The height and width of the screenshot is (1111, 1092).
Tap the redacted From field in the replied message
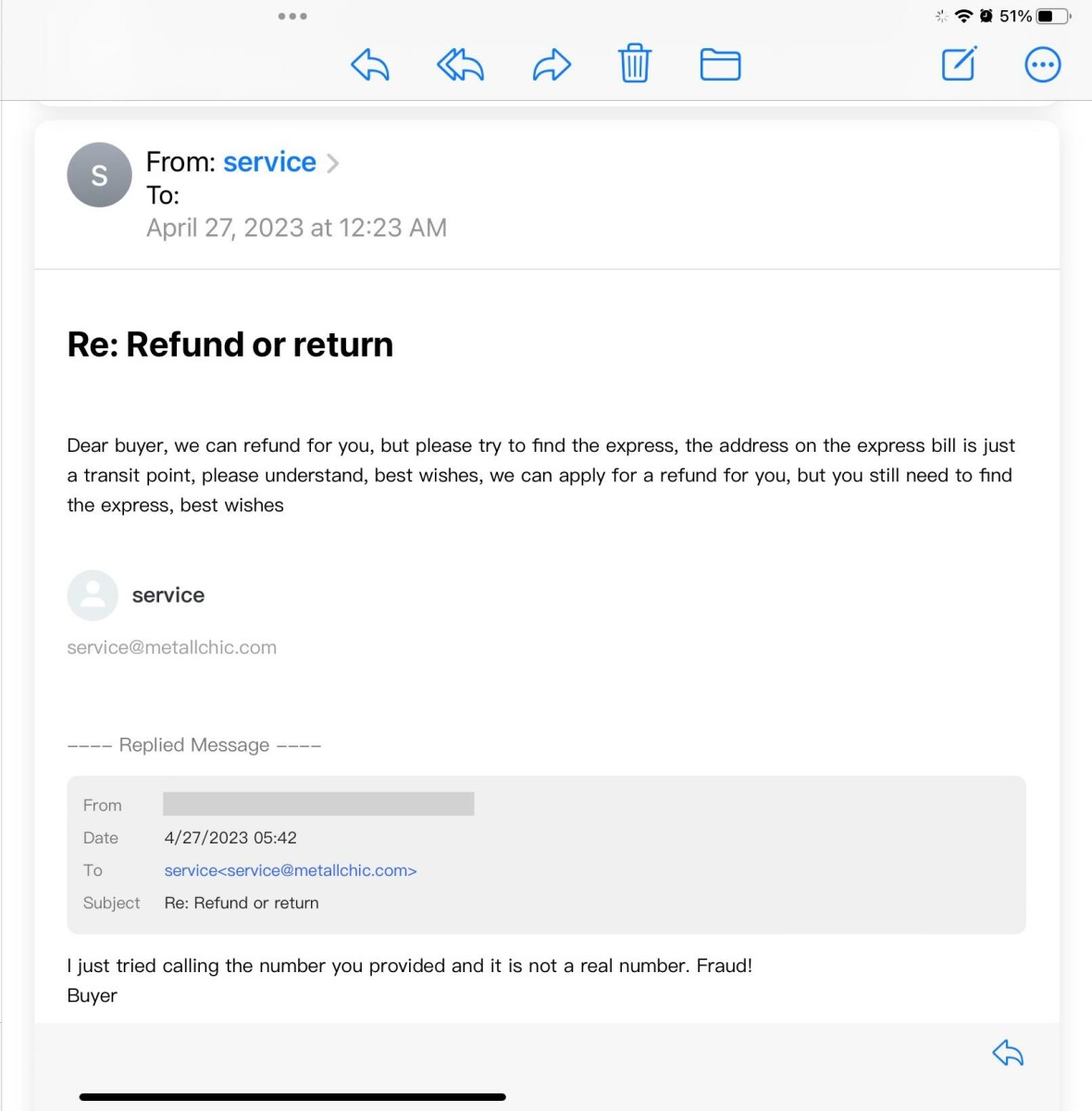318,804
